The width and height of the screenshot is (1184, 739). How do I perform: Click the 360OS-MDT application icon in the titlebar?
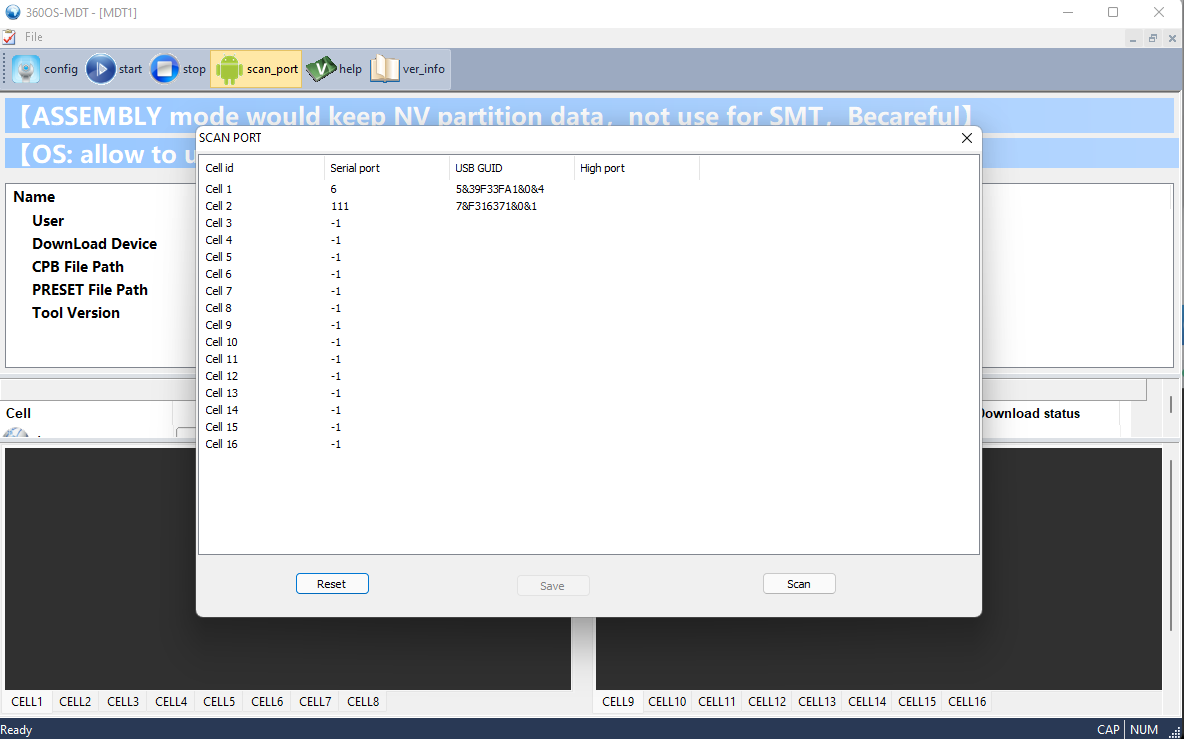pyautogui.click(x=13, y=12)
